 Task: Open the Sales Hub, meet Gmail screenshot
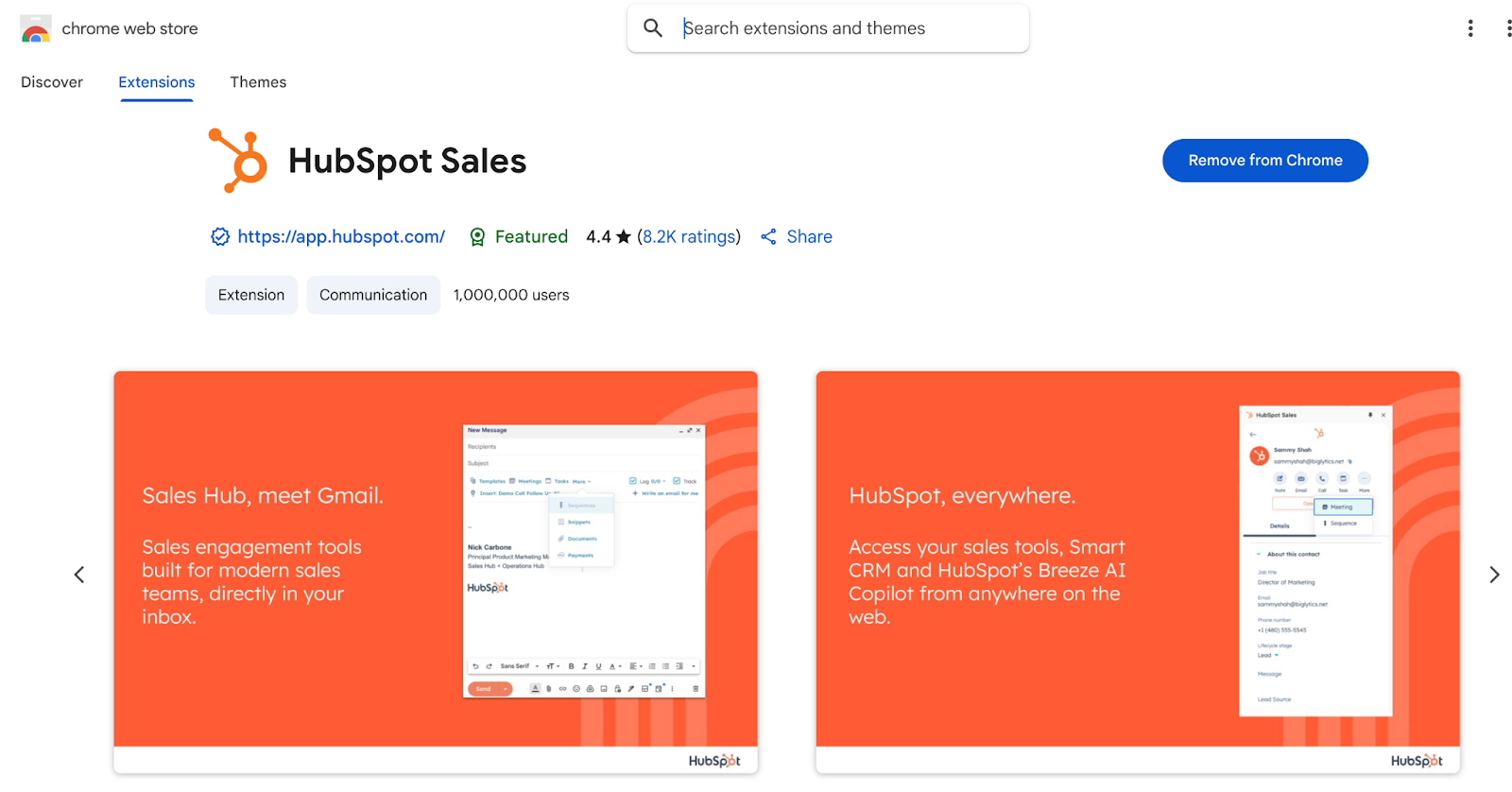pyautogui.click(x=436, y=572)
